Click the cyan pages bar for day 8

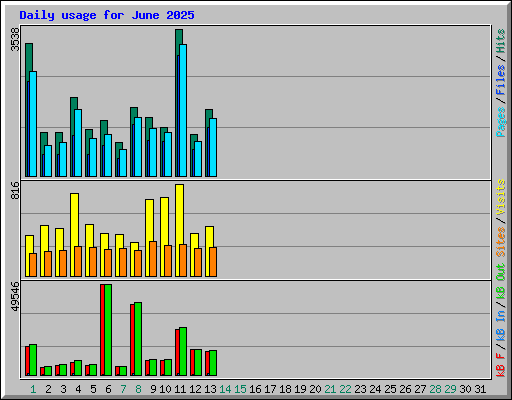(138, 147)
